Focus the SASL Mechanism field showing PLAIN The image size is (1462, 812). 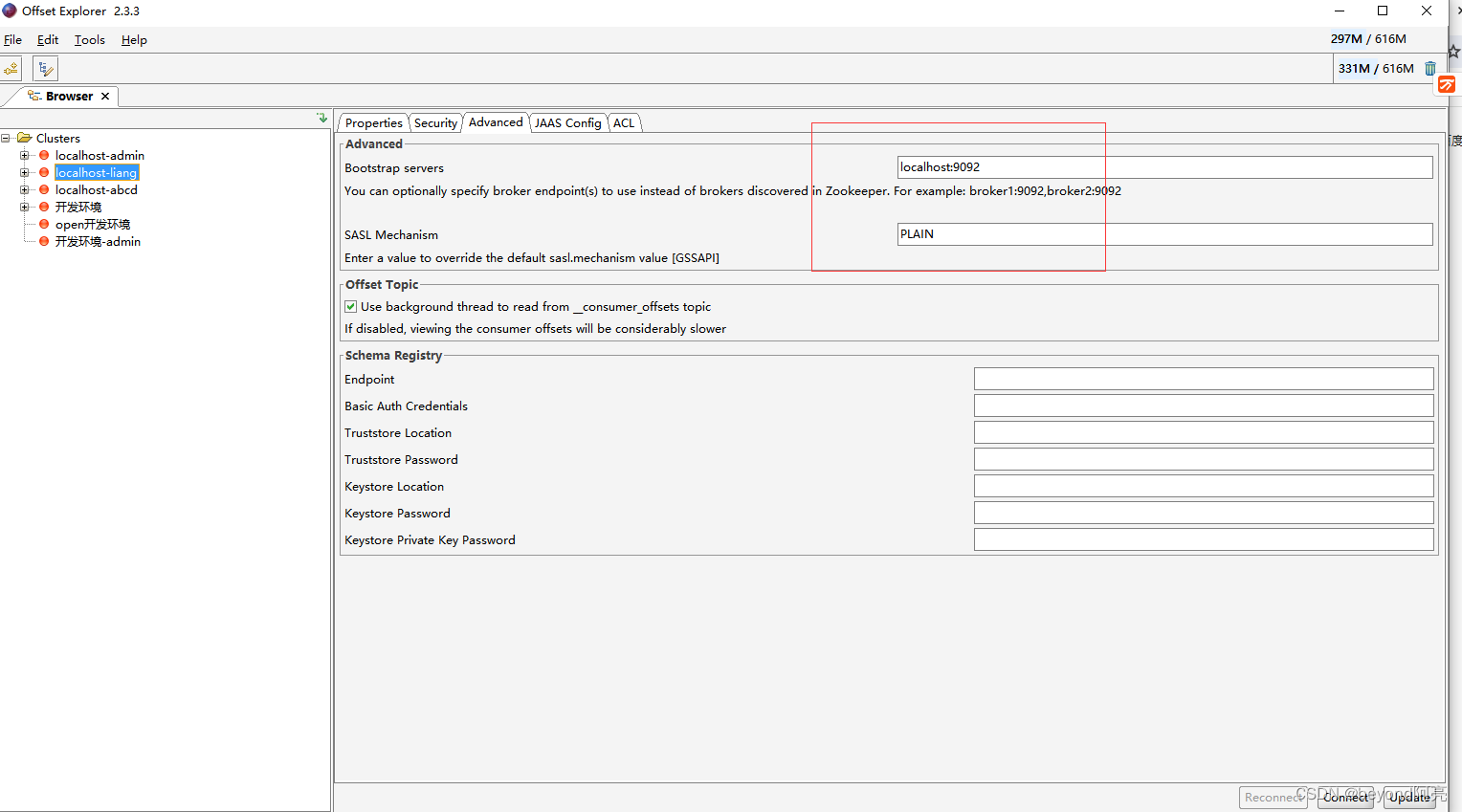(x=1164, y=233)
